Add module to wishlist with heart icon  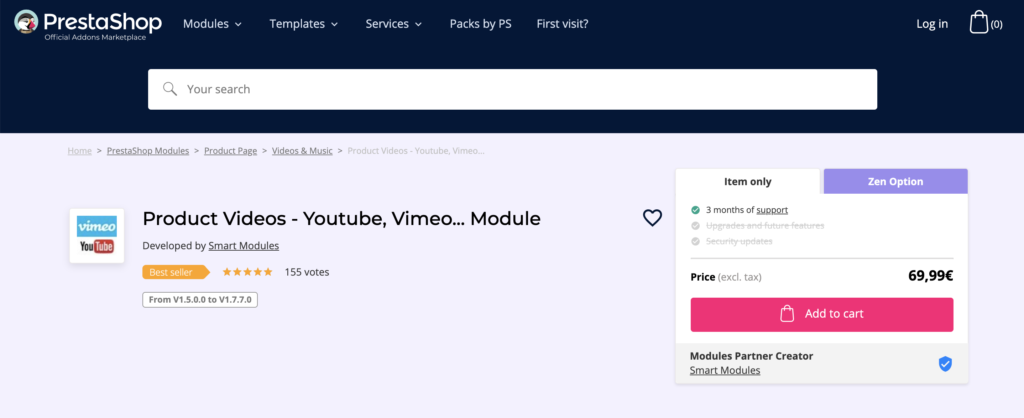tap(652, 217)
